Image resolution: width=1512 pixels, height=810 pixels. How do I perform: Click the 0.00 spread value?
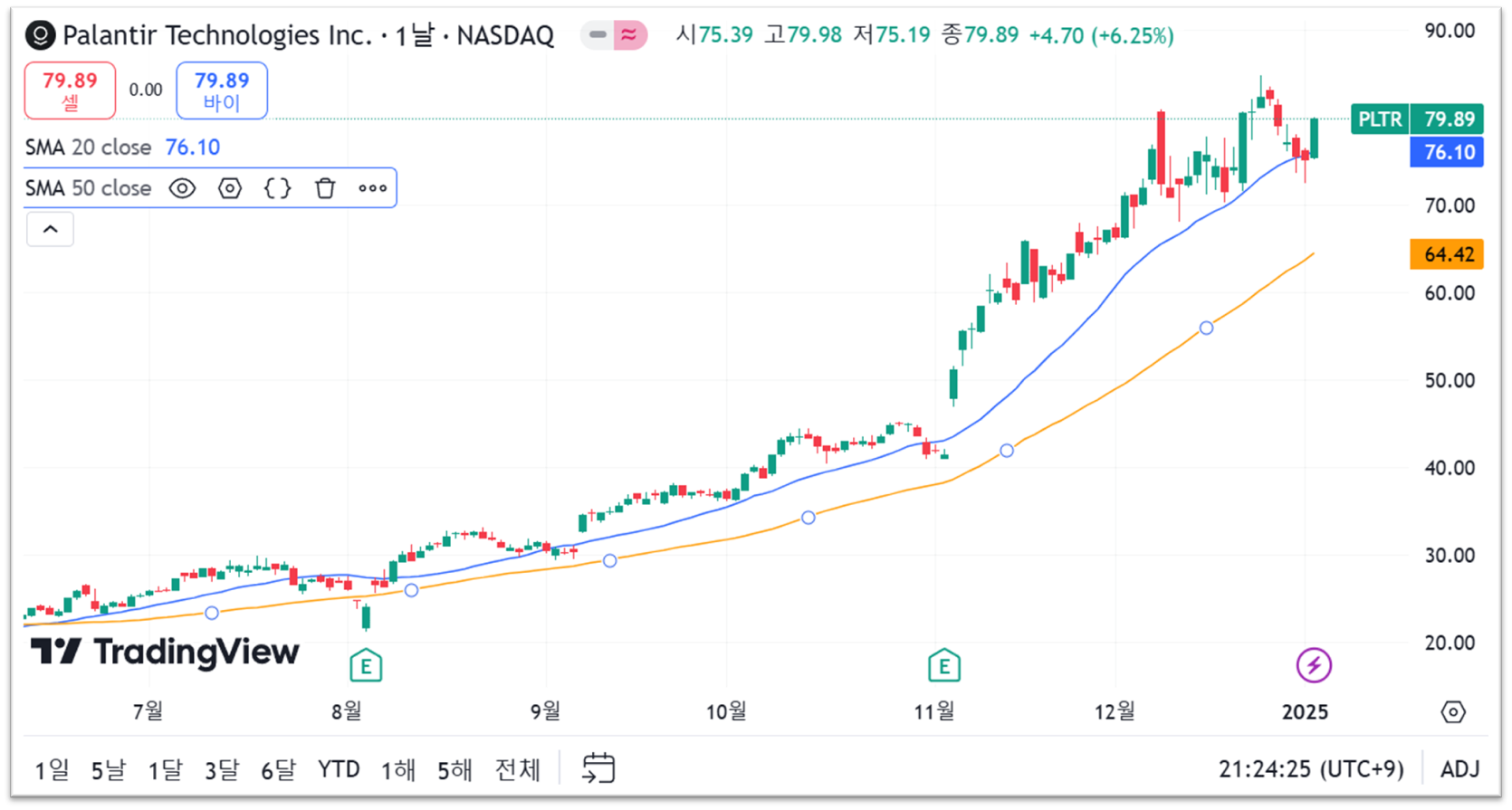[146, 91]
